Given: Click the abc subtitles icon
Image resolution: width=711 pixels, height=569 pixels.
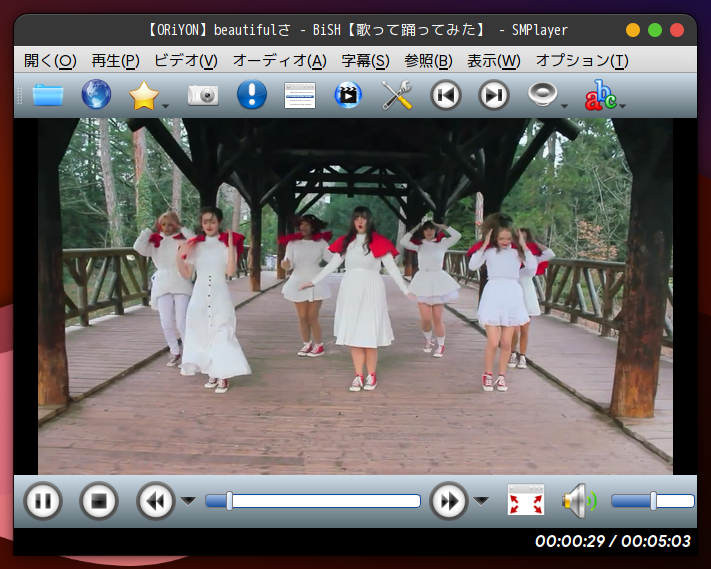Looking at the screenshot, I should 600,95.
